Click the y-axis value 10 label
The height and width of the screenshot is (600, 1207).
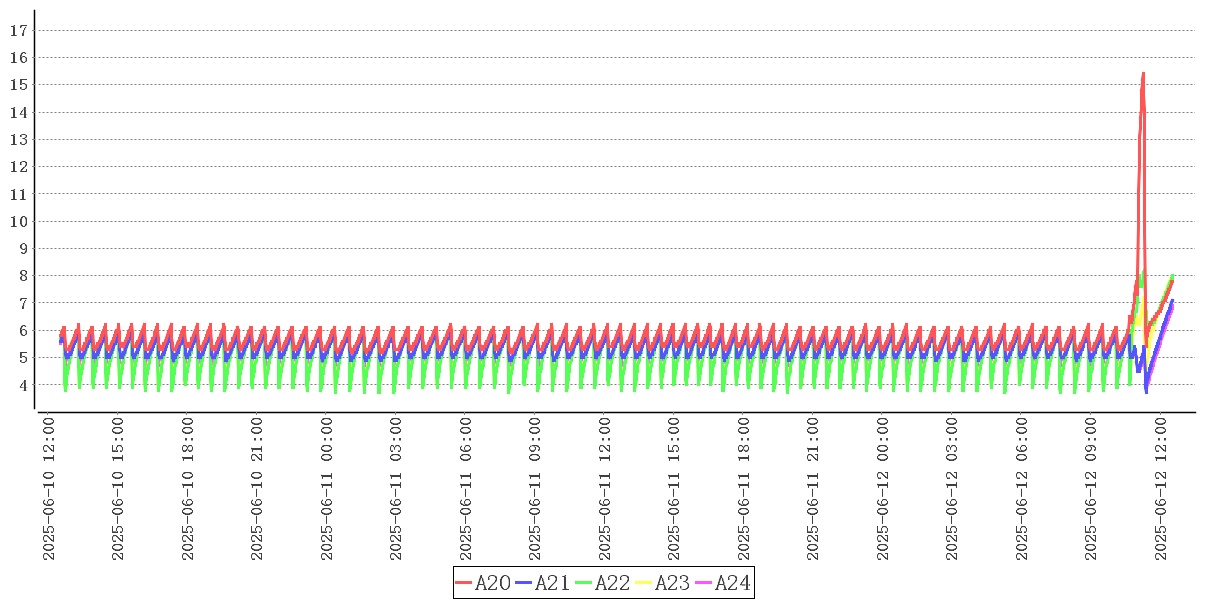(17, 221)
